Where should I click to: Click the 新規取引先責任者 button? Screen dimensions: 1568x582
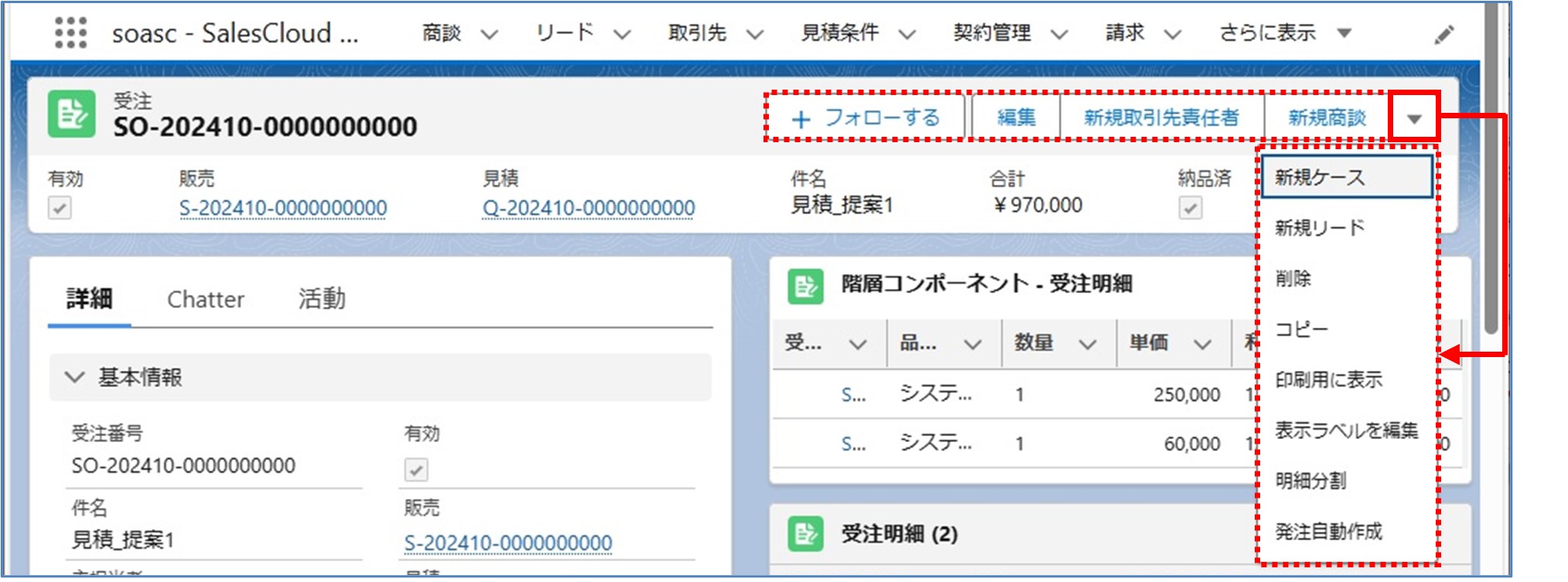pyautogui.click(x=1161, y=117)
